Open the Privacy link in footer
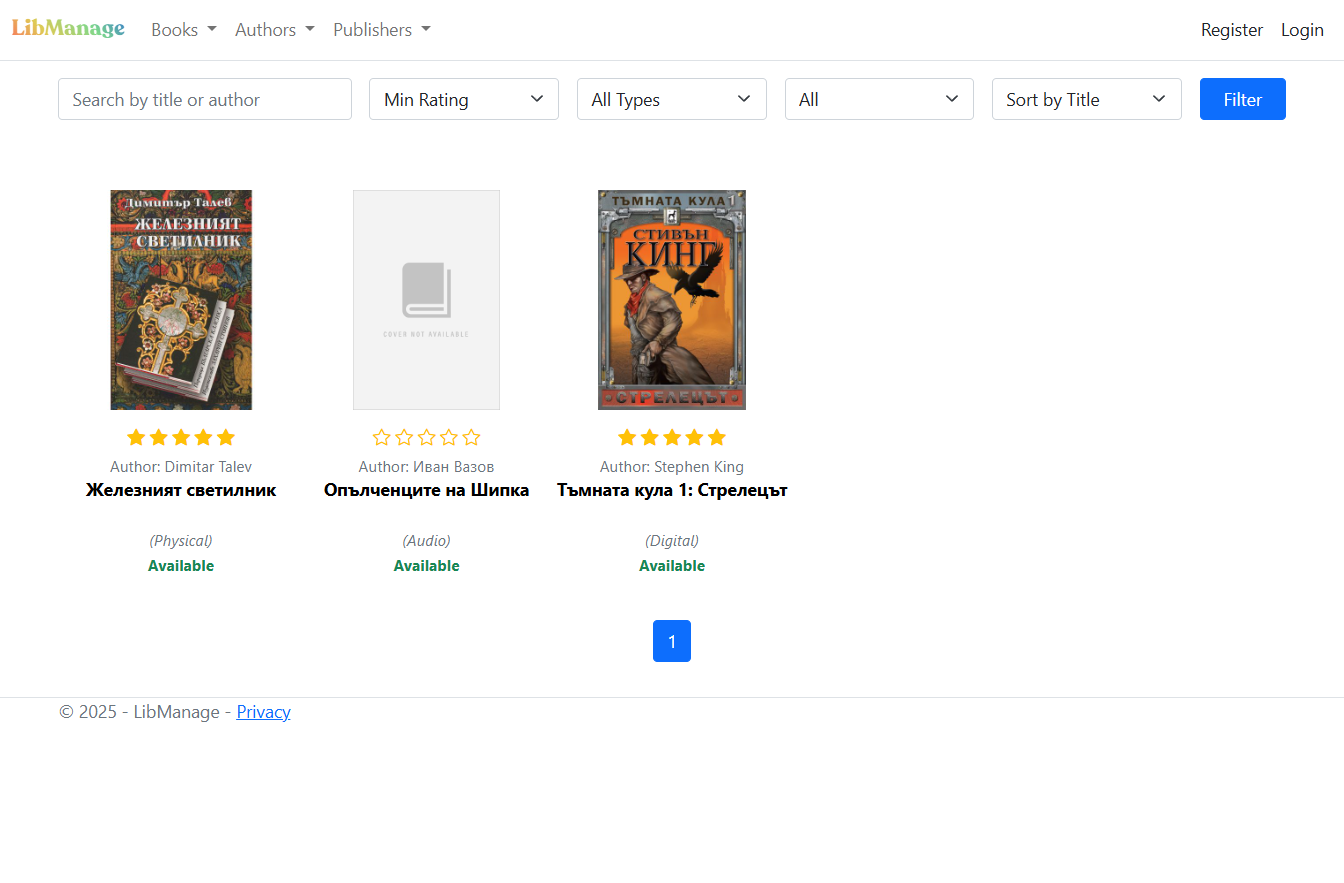Image resolution: width=1344 pixels, height=883 pixels. click(x=263, y=712)
